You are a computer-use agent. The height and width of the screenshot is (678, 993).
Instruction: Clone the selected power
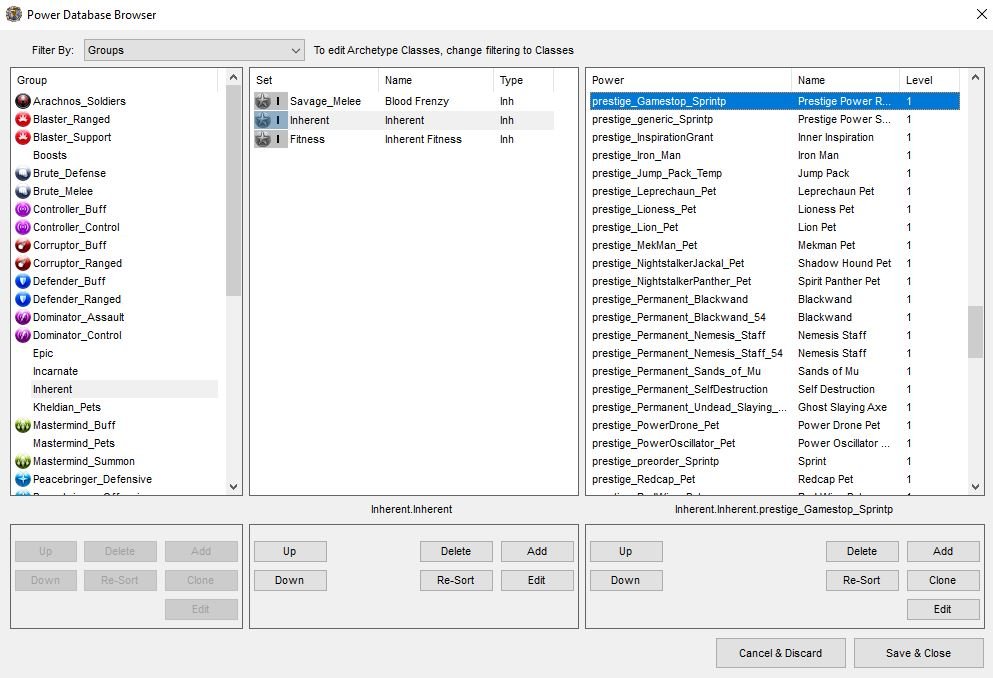tap(942, 580)
